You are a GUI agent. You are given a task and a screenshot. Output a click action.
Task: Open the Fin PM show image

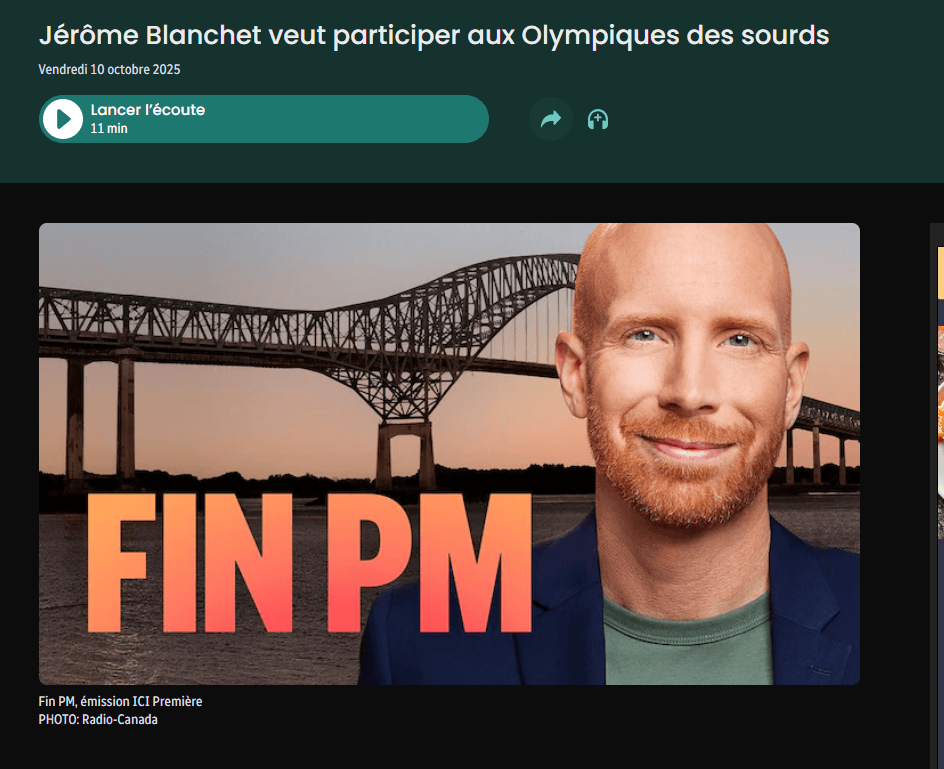click(449, 453)
